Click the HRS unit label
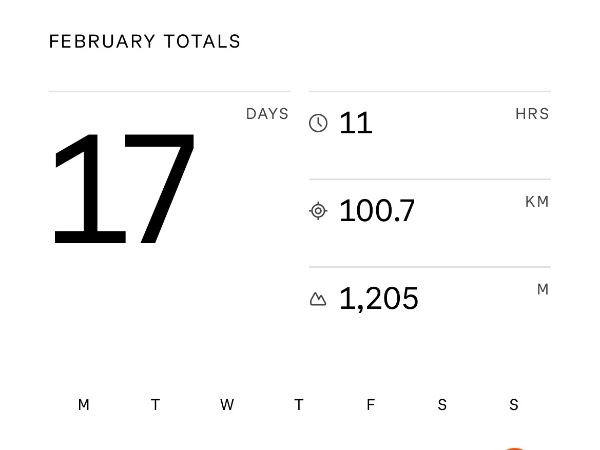This screenshot has width=600, height=450. point(532,114)
